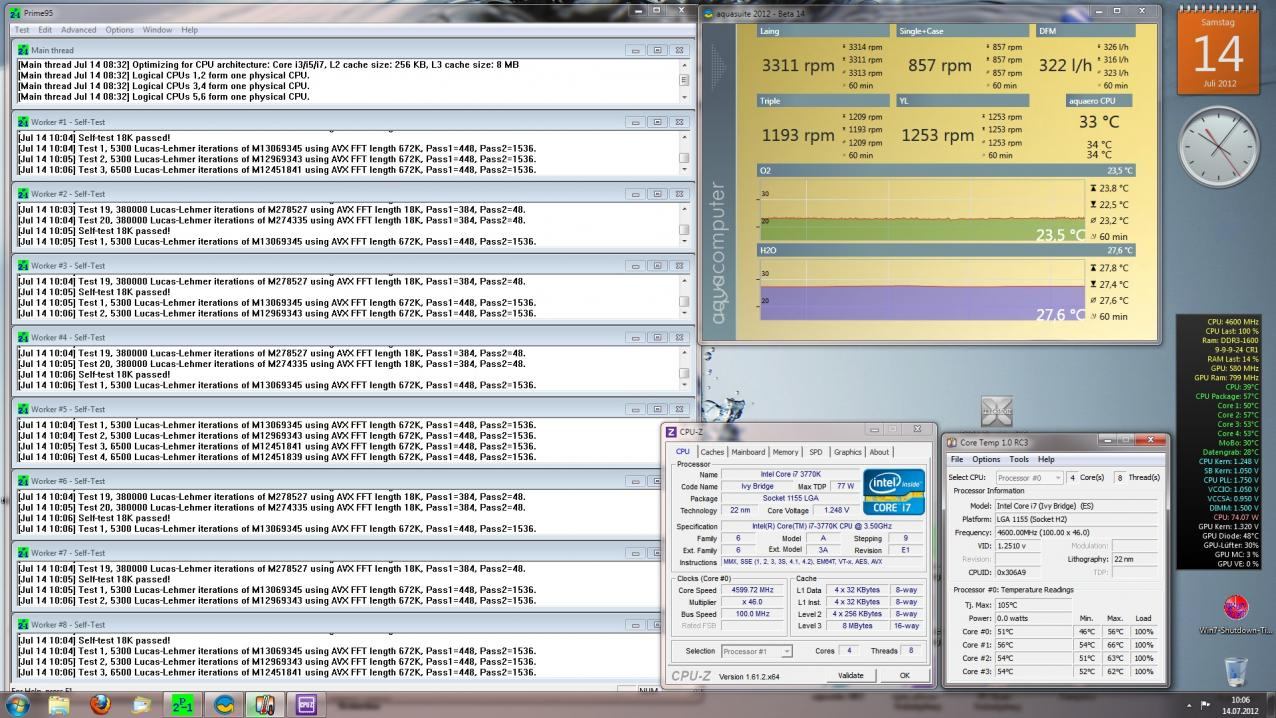Image resolution: width=1276 pixels, height=718 pixels.
Task: Click the Worker #5 Self-Test window icon
Action: click(x=23, y=409)
